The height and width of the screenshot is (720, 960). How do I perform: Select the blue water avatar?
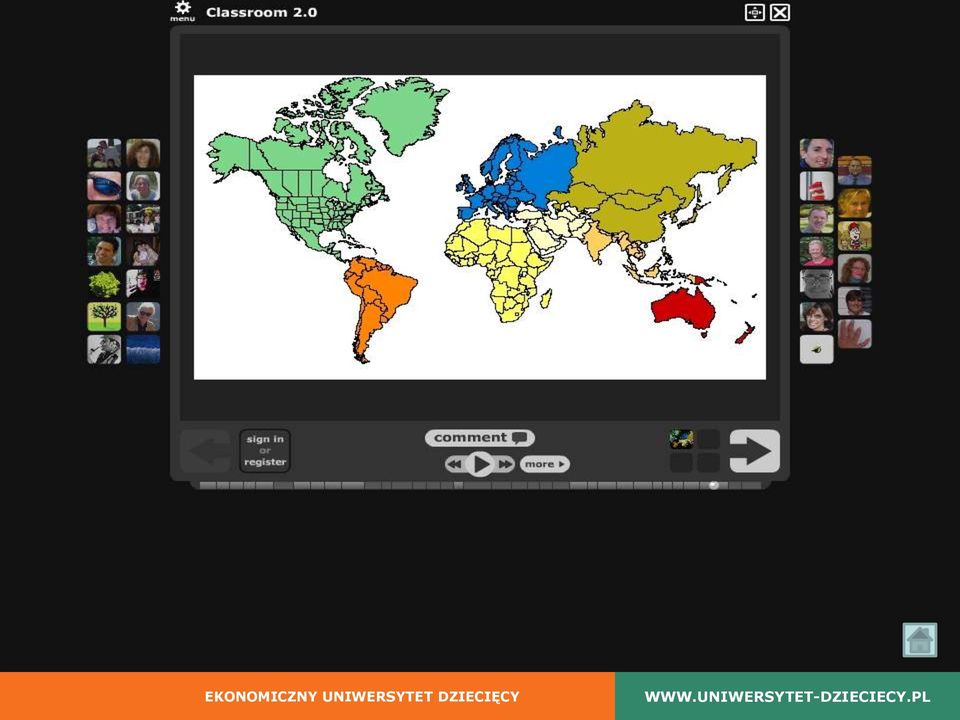[143, 350]
